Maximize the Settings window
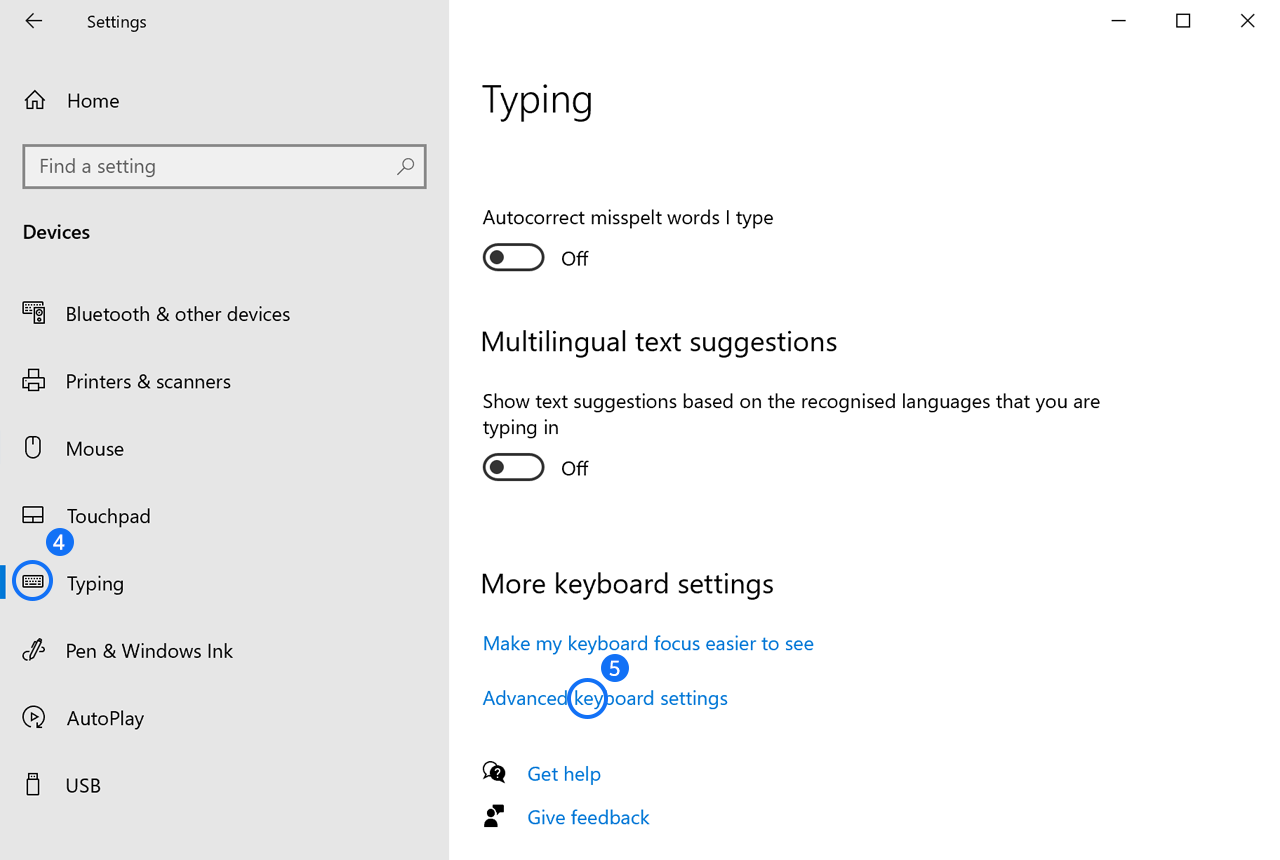 [1183, 21]
